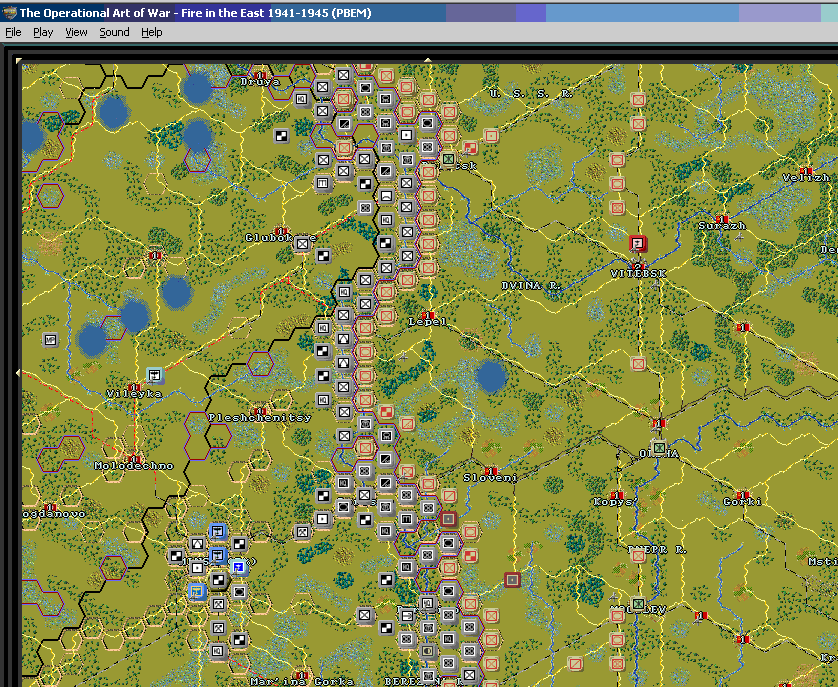Click the airfield symbol just southeast of Vitebsk
The height and width of the screenshot is (687, 839).
click(x=656, y=285)
